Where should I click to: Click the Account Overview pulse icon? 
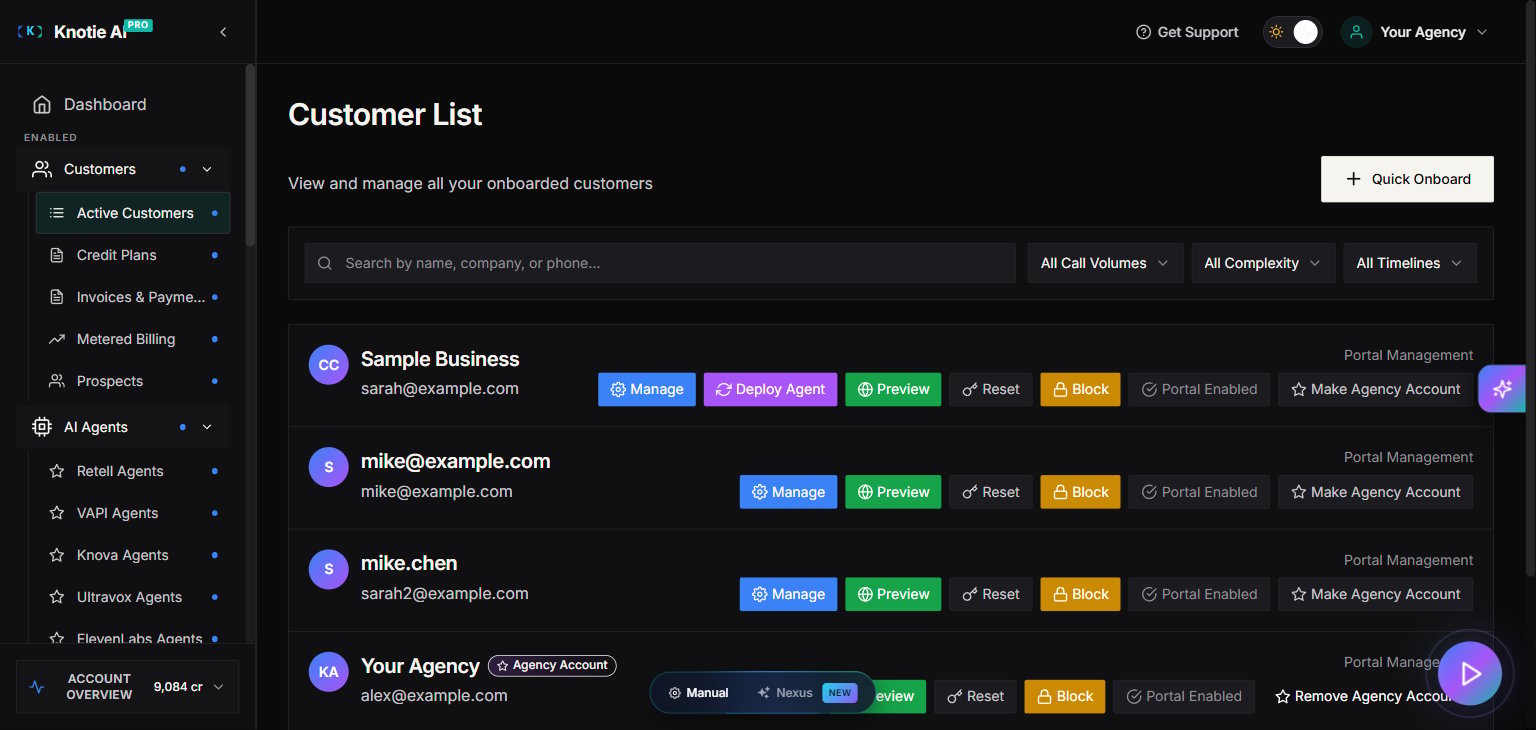(37, 687)
